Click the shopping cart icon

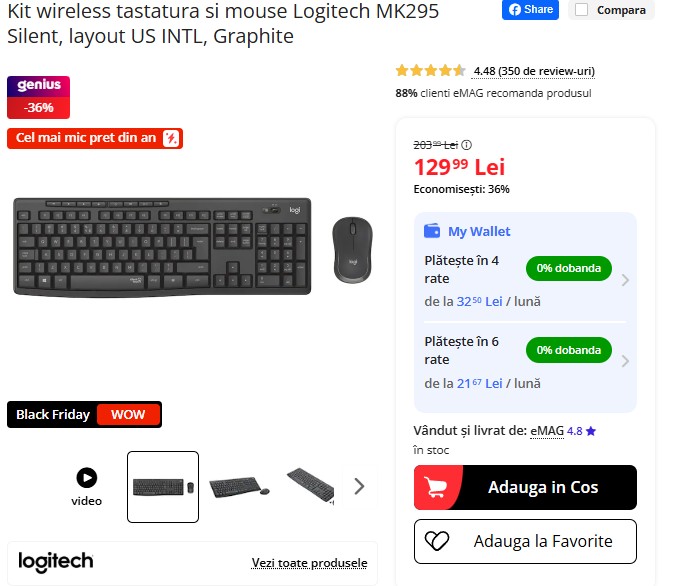coord(436,487)
